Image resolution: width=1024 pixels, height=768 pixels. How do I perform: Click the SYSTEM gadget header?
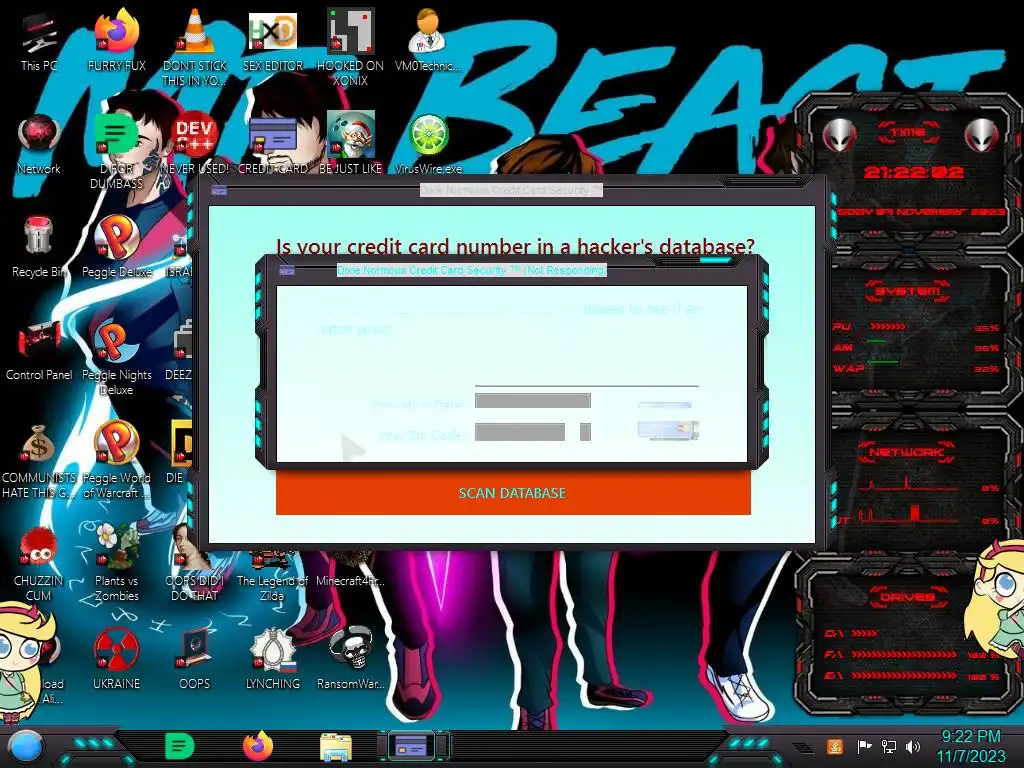[907, 291]
